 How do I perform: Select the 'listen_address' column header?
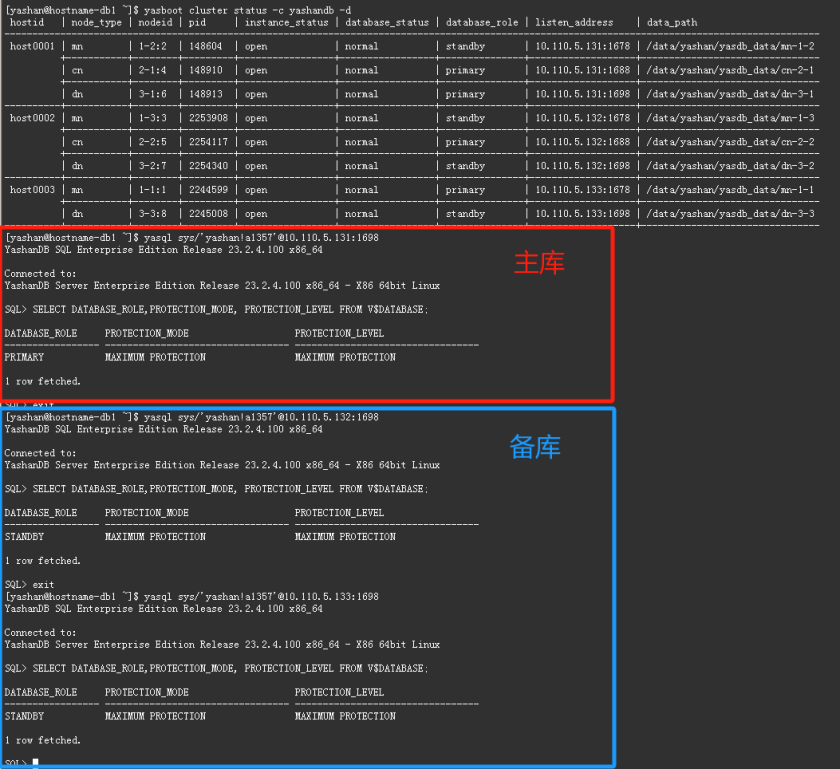(574, 23)
